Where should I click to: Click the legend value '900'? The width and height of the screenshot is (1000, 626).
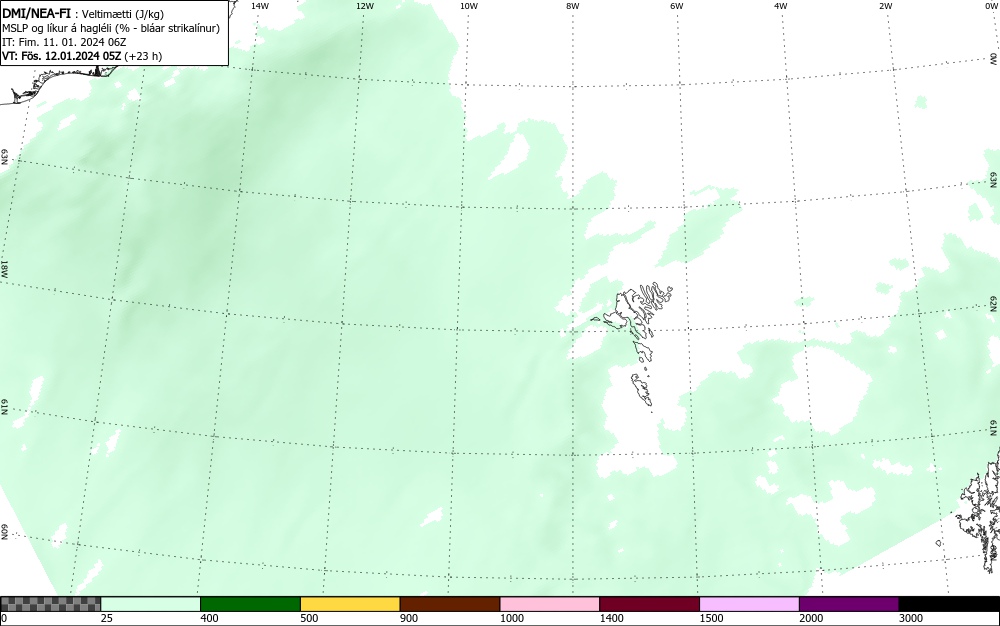point(409,618)
